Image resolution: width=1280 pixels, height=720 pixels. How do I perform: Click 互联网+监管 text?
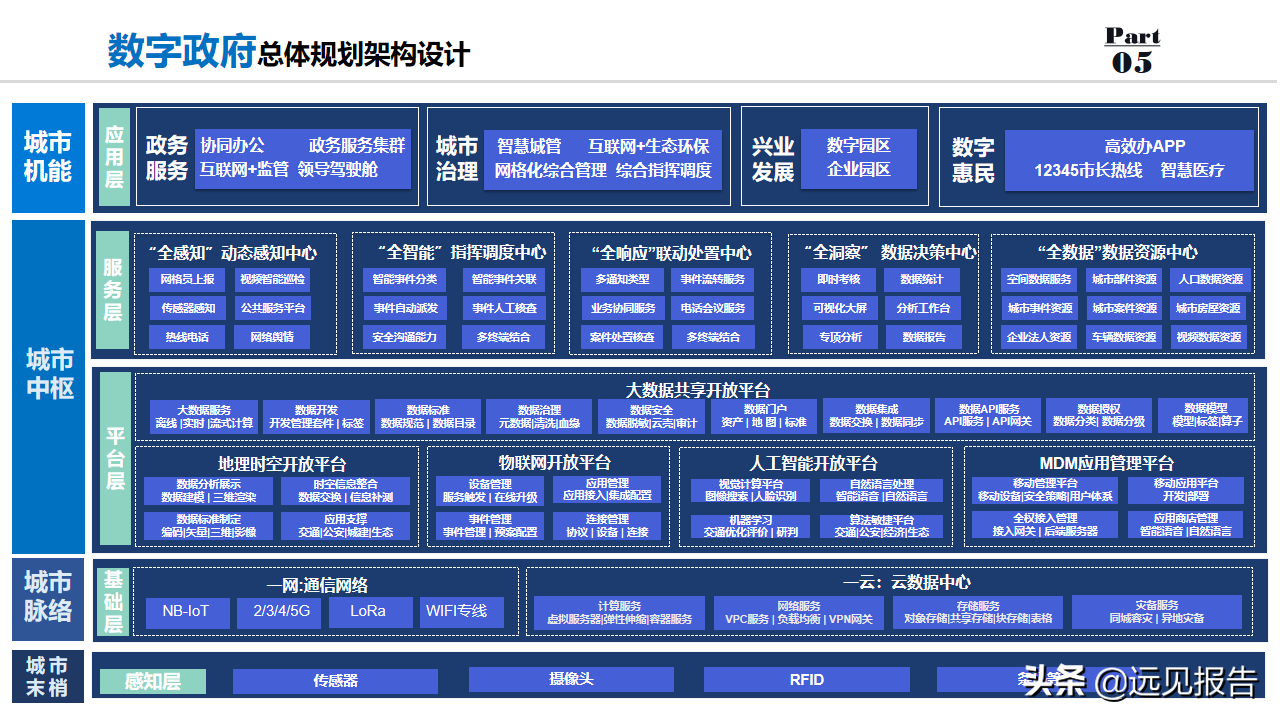click(x=244, y=170)
